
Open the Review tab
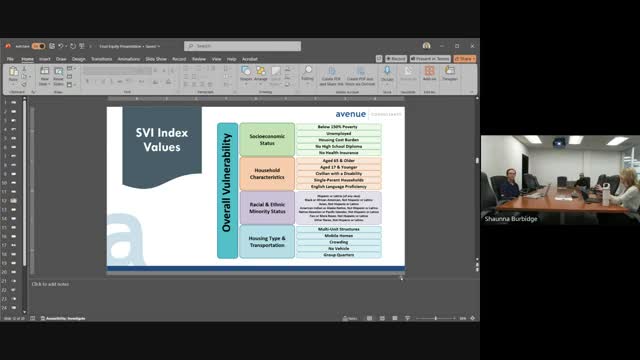click(x=199, y=59)
